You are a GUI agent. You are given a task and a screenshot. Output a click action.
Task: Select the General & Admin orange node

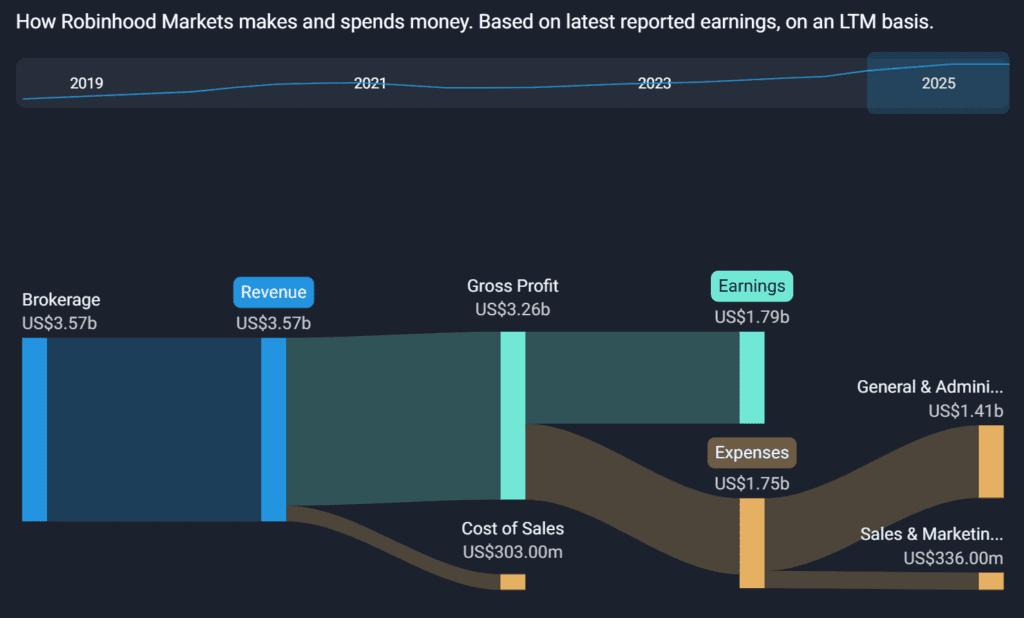point(990,461)
